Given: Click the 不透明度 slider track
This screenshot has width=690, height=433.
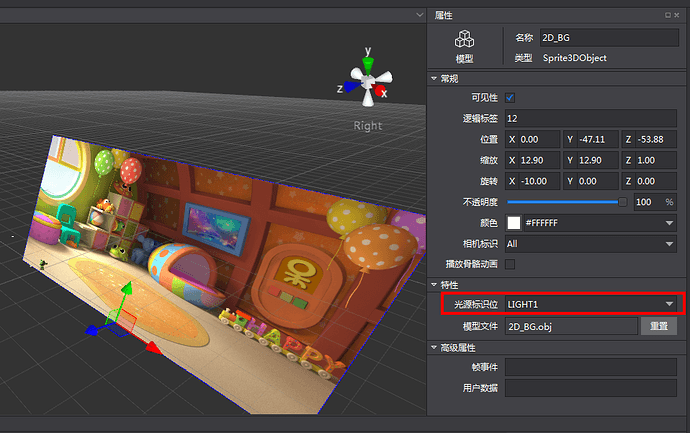Looking at the screenshot, I should click(x=563, y=202).
